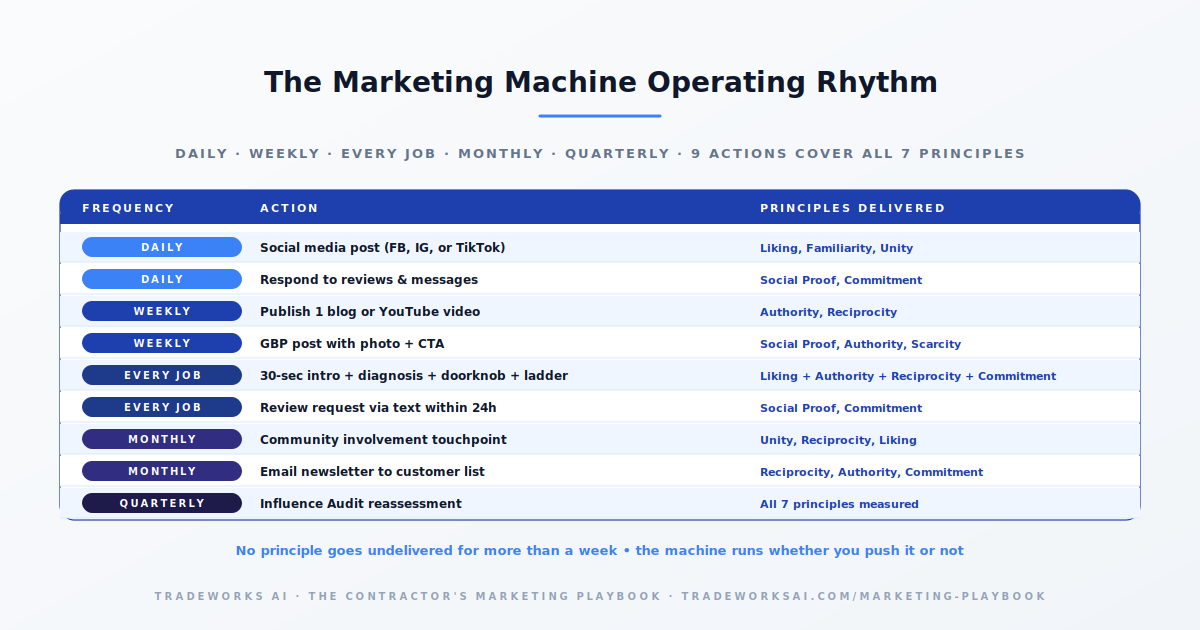Click 'Social media post (FB, IG, or TikTok)'
1200x630 pixels.
[383, 248]
